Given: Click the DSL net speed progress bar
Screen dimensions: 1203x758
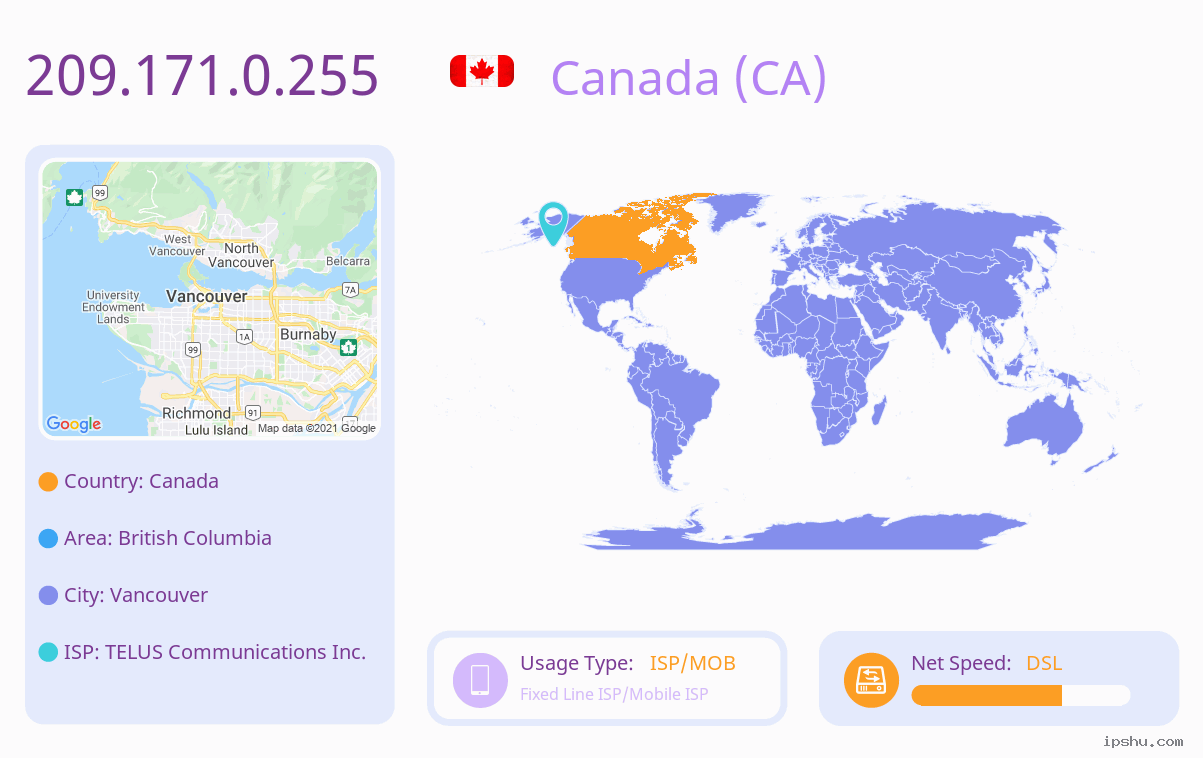Looking at the screenshot, I should (x=1021, y=695).
